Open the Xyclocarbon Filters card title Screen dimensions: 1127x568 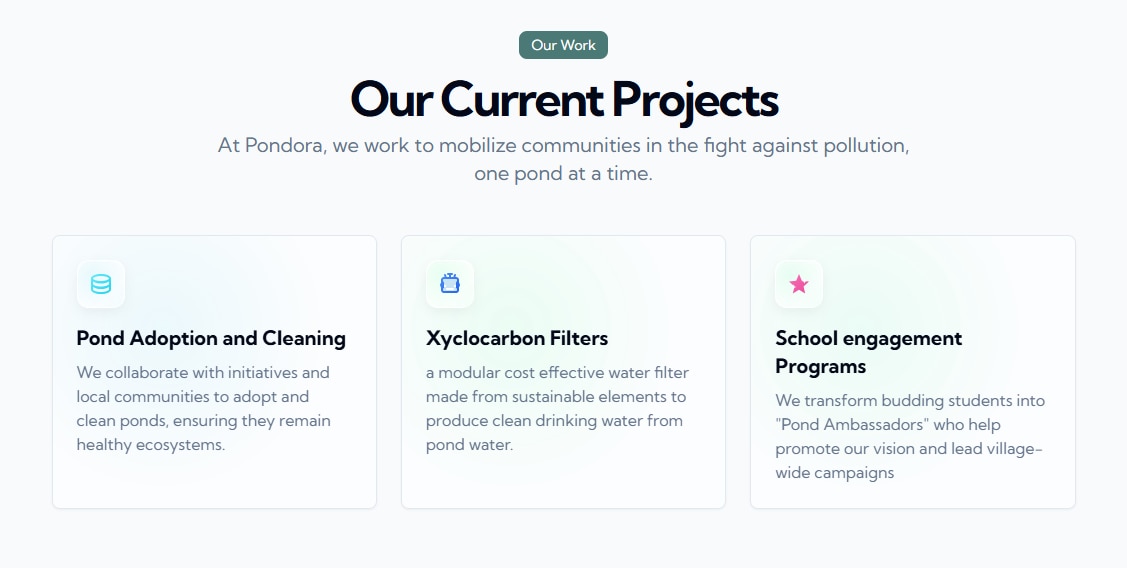pyautogui.click(x=517, y=338)
